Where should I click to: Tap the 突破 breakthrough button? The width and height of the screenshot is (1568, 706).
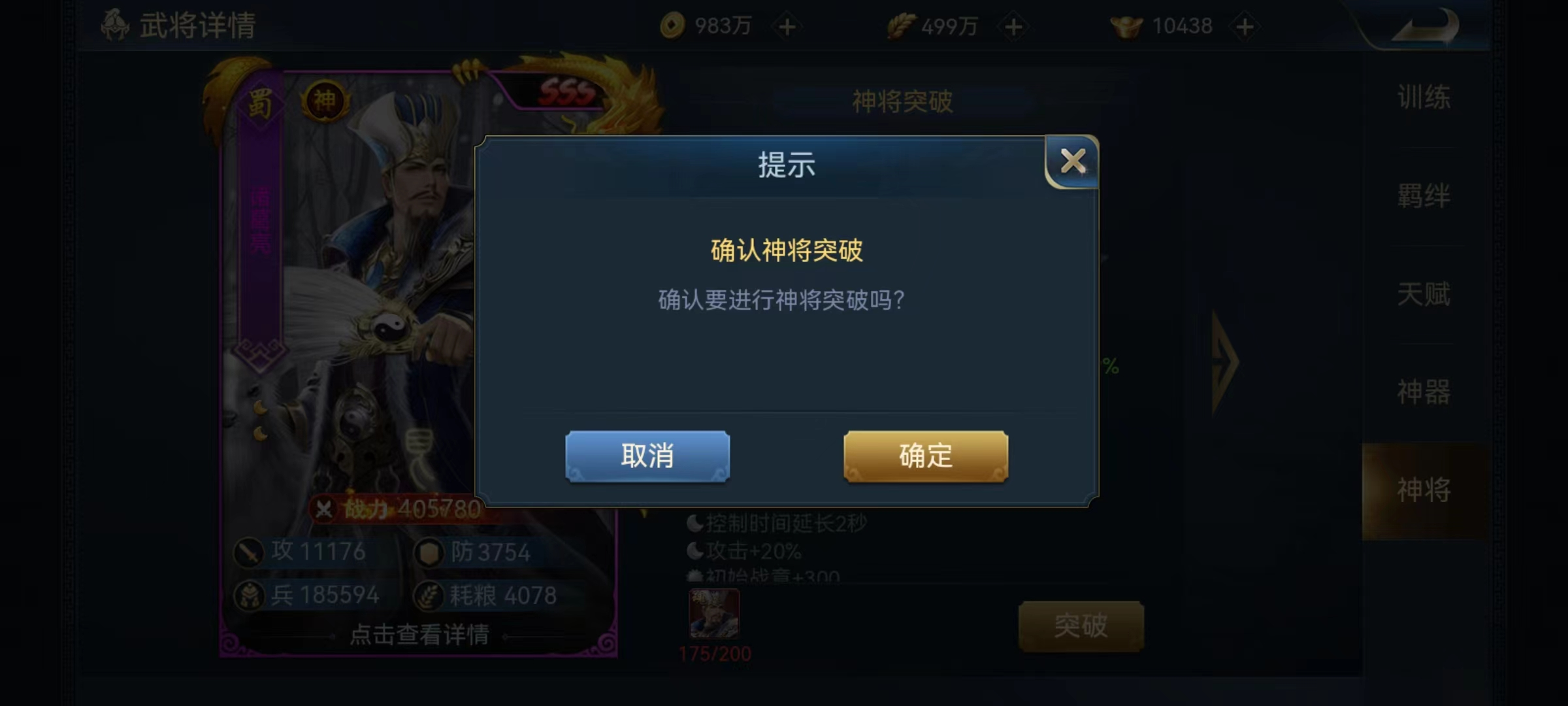pos(1081,626)
